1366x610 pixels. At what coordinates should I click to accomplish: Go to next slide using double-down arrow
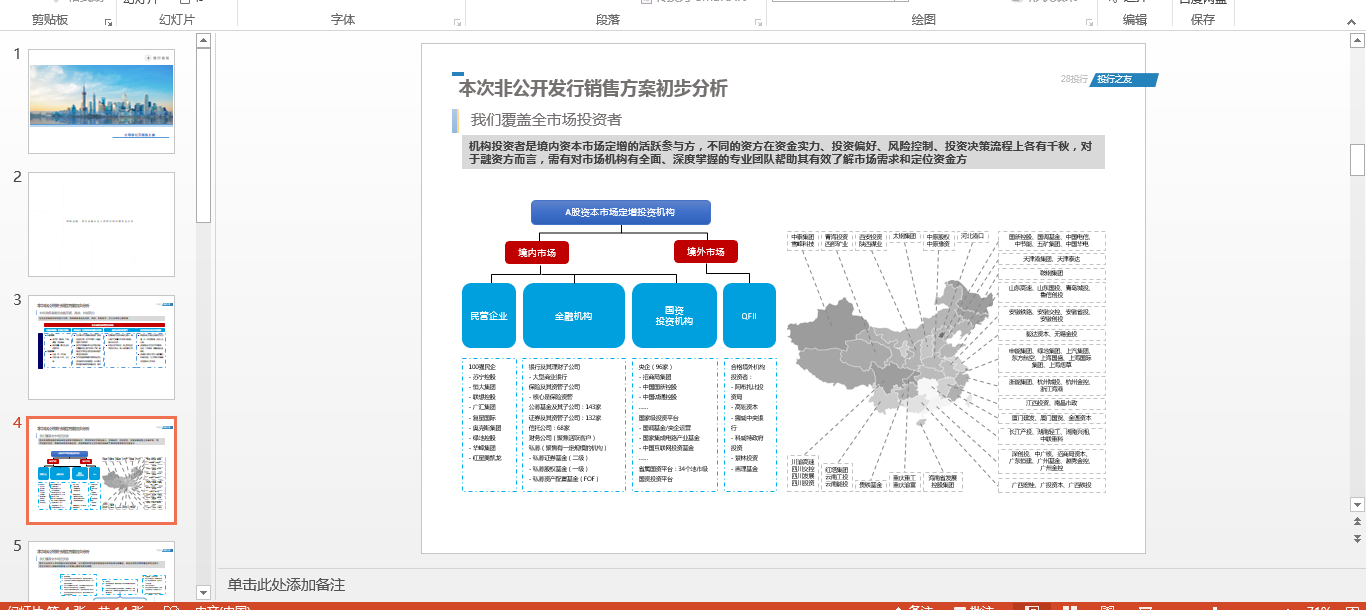(x=1357, y=540)
